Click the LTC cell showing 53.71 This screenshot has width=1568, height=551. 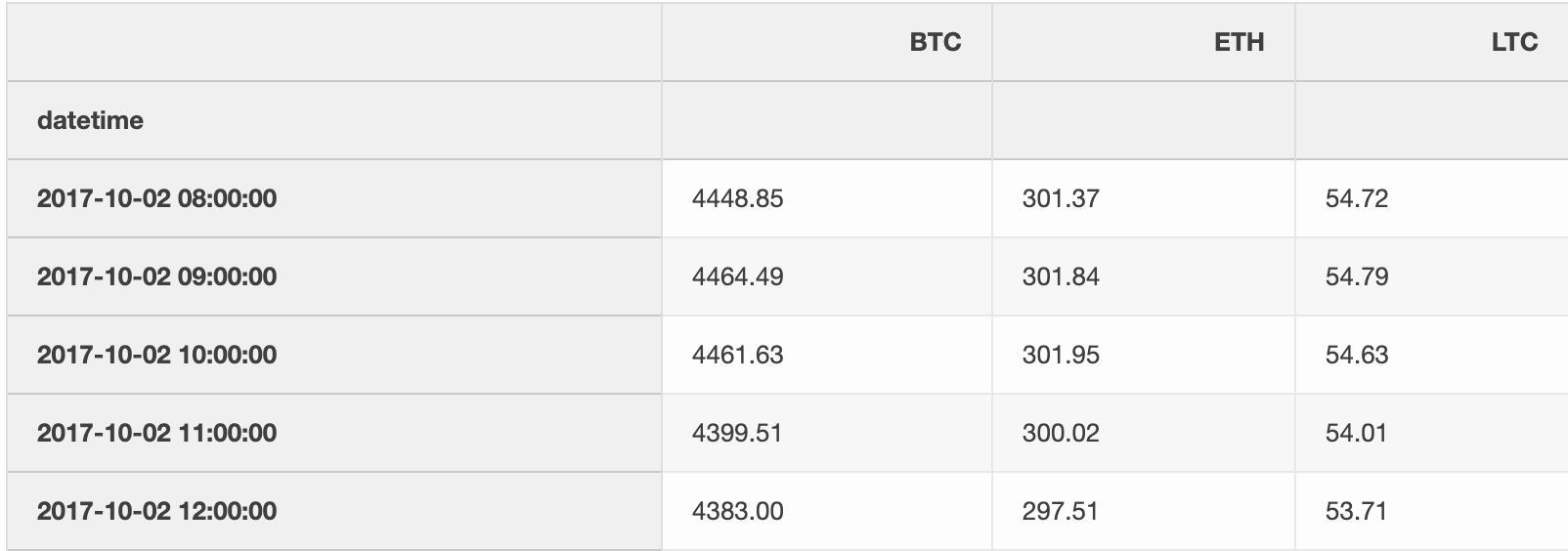1356,511
